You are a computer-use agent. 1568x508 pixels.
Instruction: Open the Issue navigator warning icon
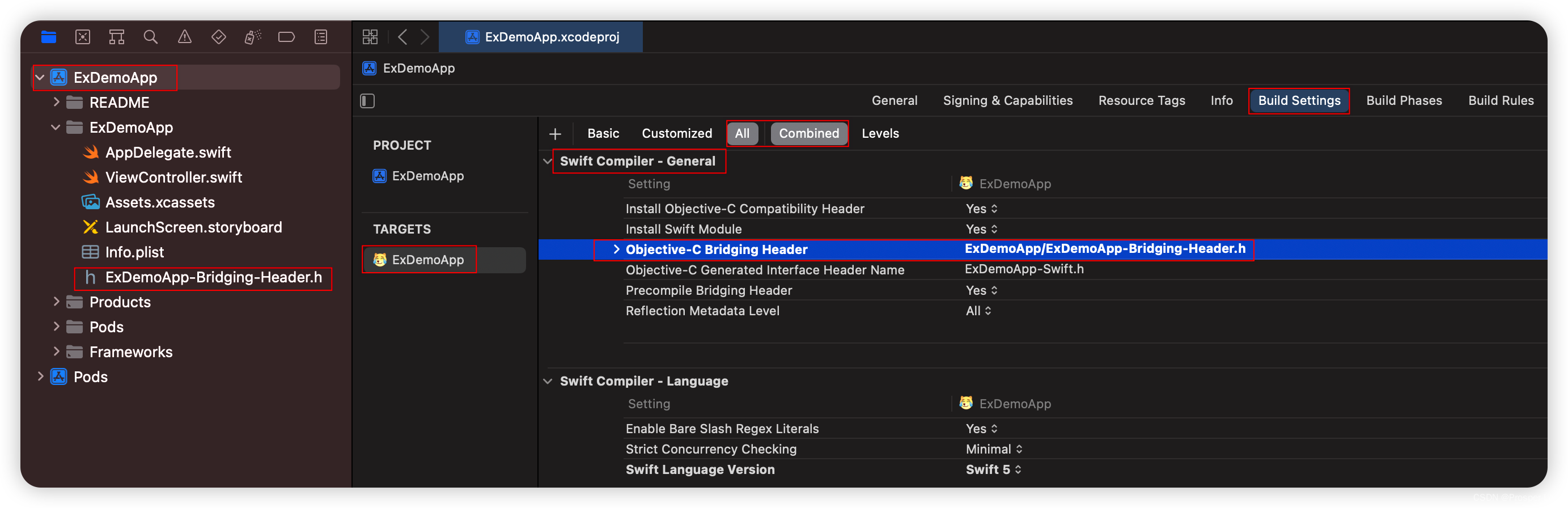tap(184, 37)
